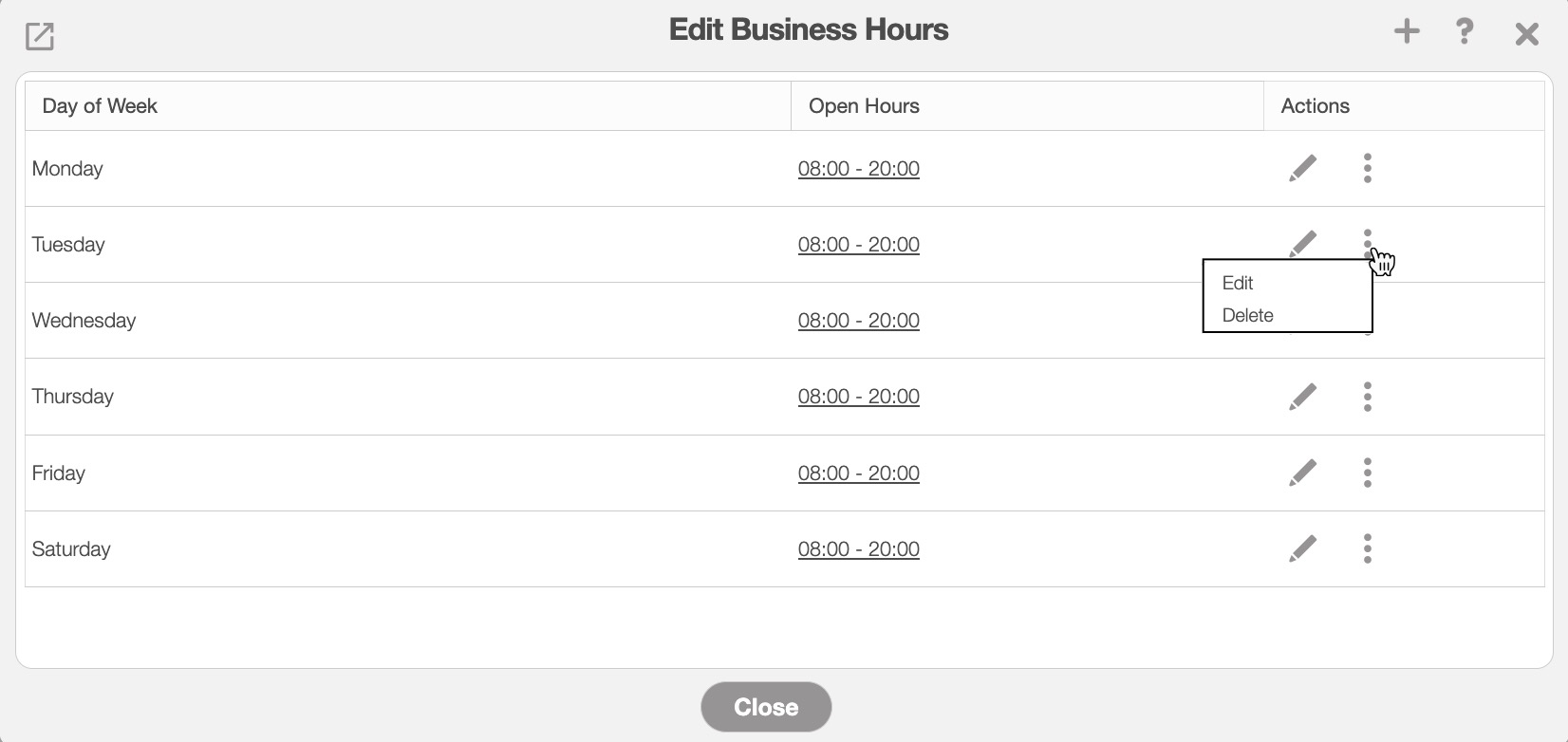Open the Thursday three-dot actions menu
1568x742 pixels.
point(1367,397)
